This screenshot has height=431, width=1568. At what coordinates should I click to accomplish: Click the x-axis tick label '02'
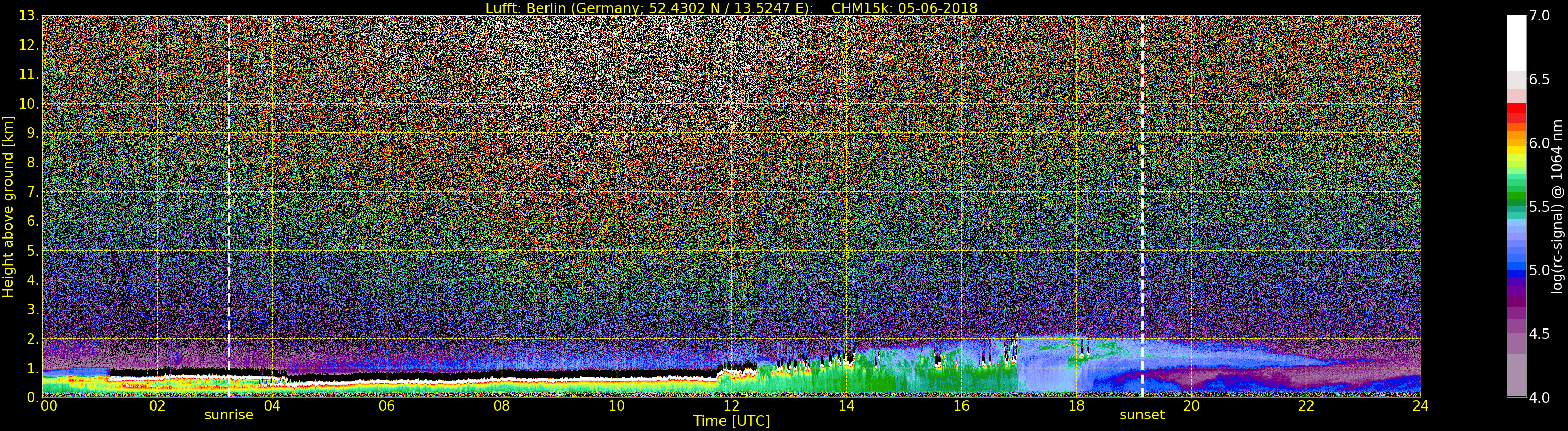[157, 405]
